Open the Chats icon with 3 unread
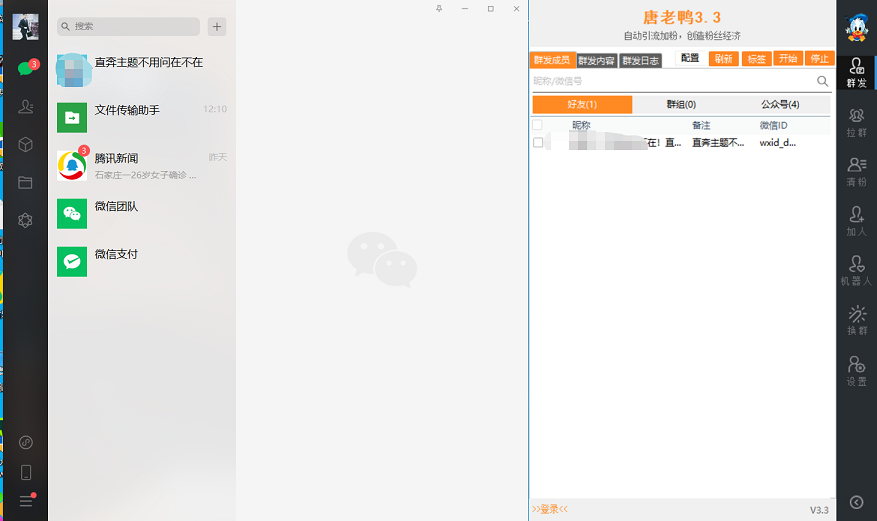The image size is (877, 521). tap(26, 68)
